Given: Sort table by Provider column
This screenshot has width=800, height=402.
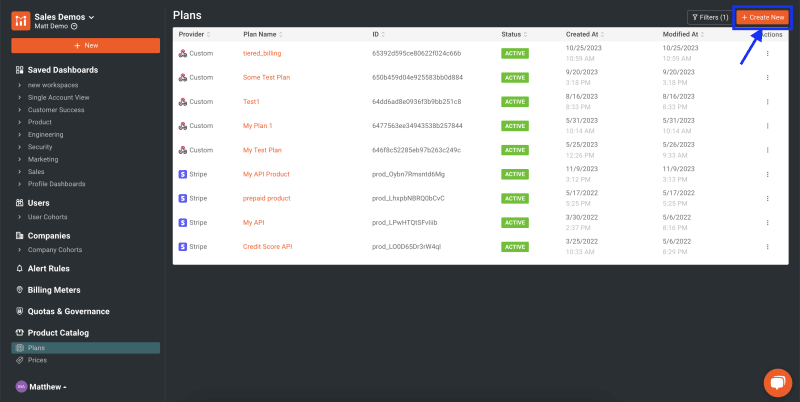Looking at the screenshot, I should coord(194,35).
